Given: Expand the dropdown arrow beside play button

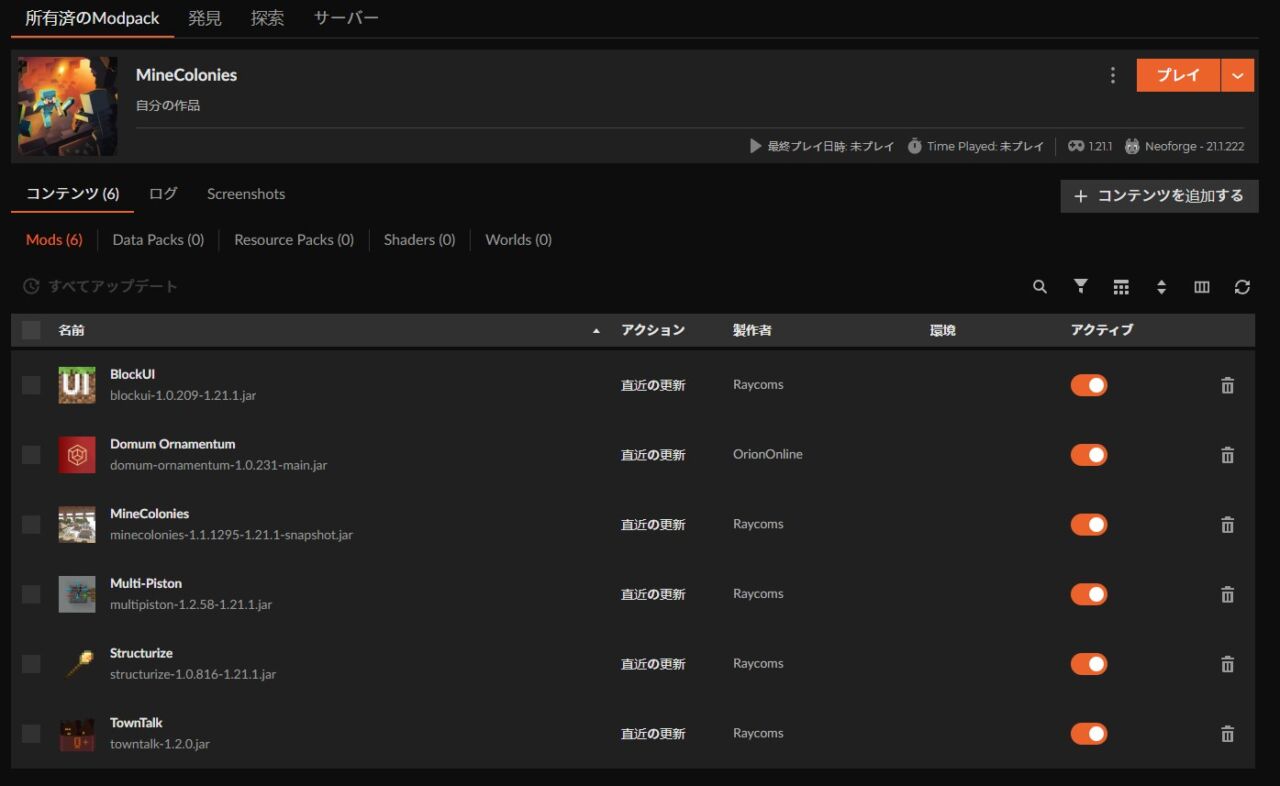Looking at the screenshot, I should 1238,75.
